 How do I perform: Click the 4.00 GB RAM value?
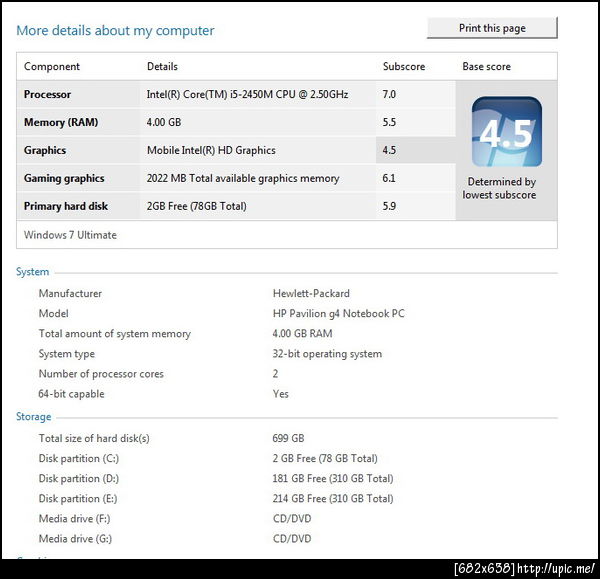click(302, 334)
